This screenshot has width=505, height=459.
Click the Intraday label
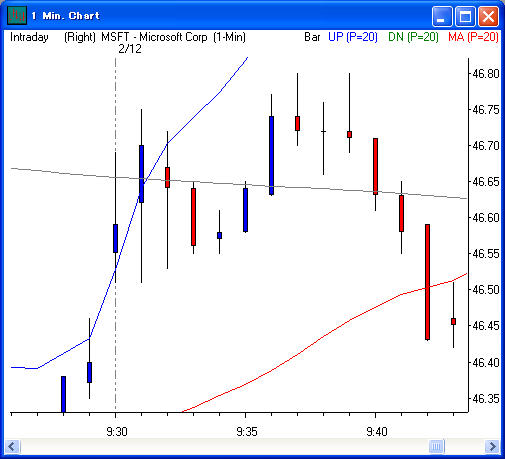click(29, 37)
